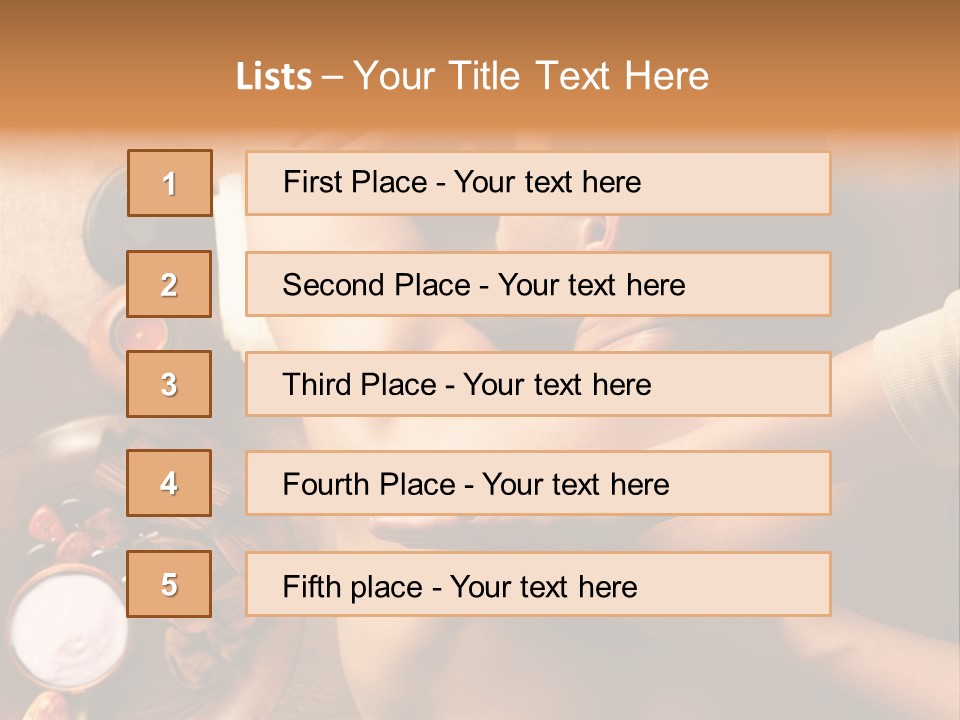Click the "First Place" text box

click(x=538, y=183)
